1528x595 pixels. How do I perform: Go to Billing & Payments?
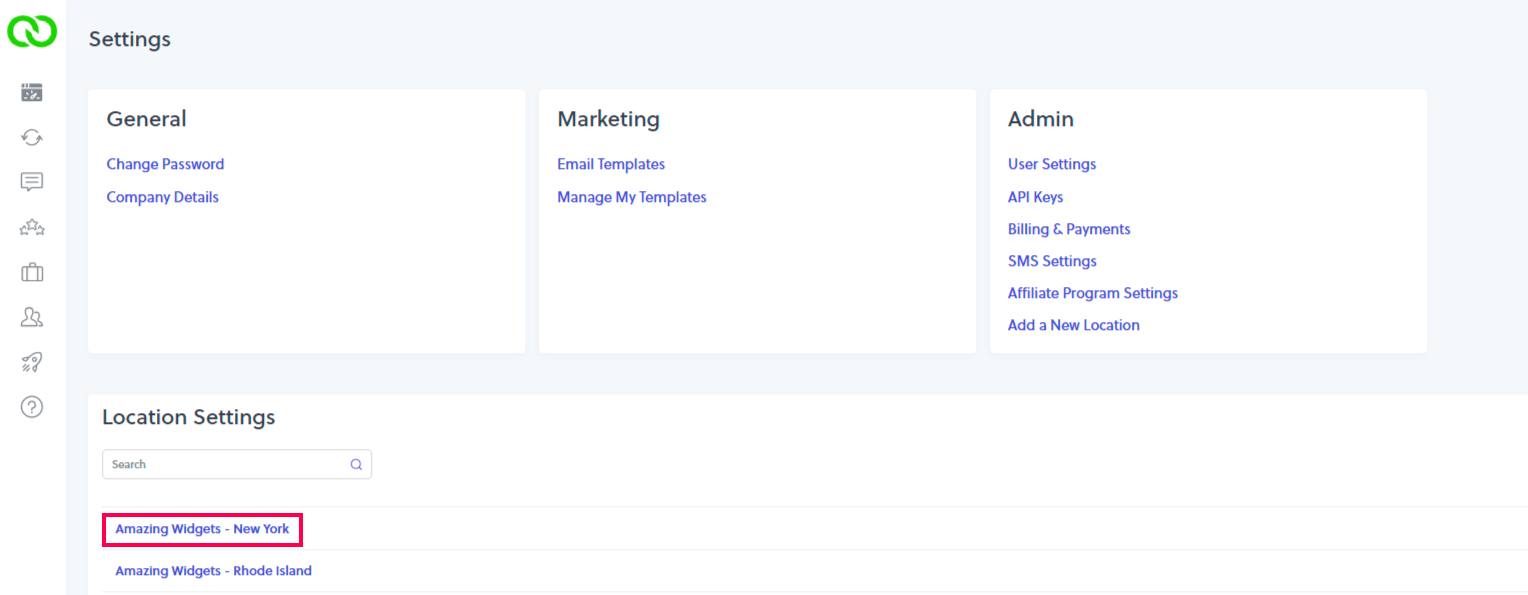[x=1069, y=229]
